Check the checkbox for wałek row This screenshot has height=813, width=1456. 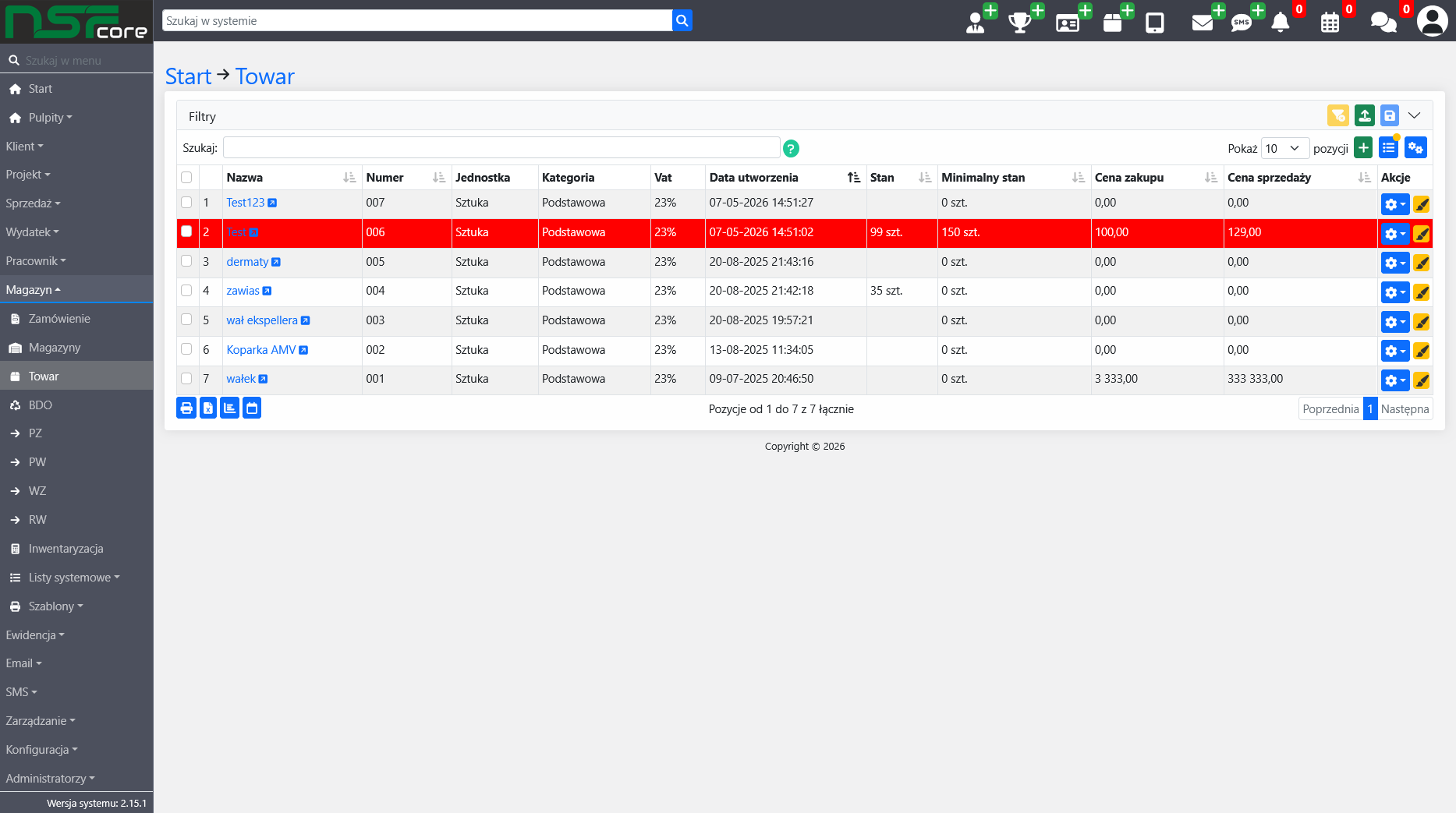pos(186,379)
